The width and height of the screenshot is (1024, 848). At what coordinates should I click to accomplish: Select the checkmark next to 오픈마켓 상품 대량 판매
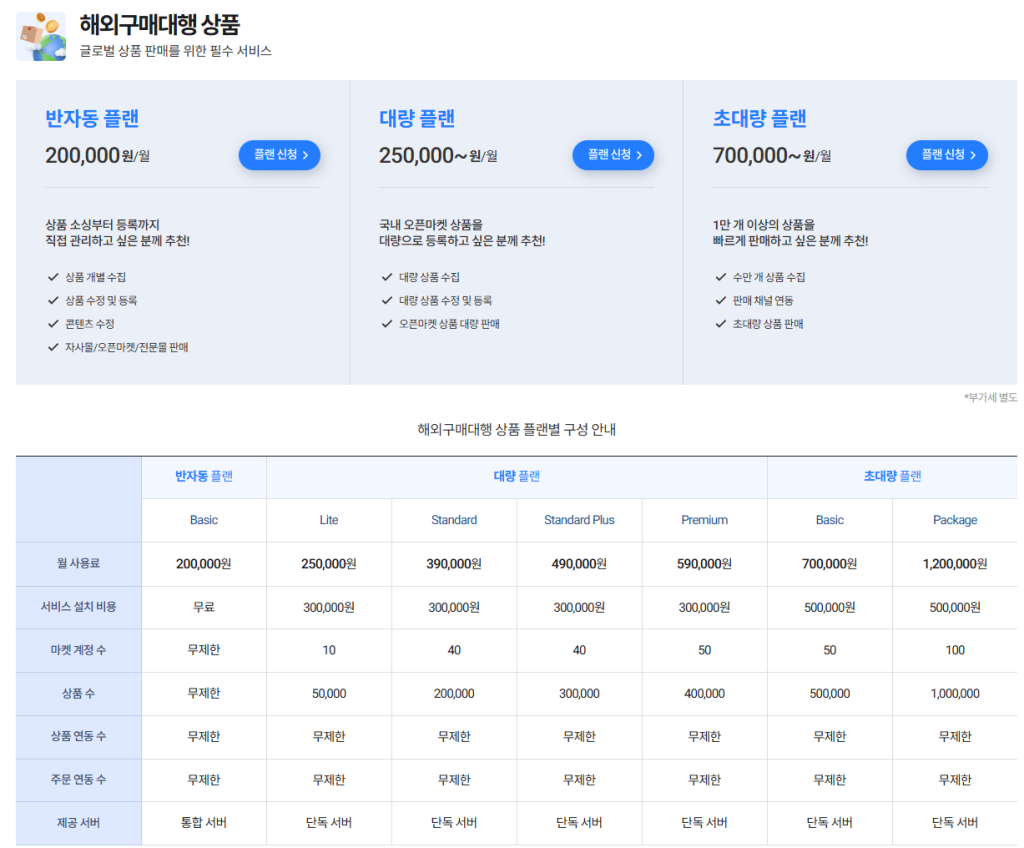[x=387, y=324]
